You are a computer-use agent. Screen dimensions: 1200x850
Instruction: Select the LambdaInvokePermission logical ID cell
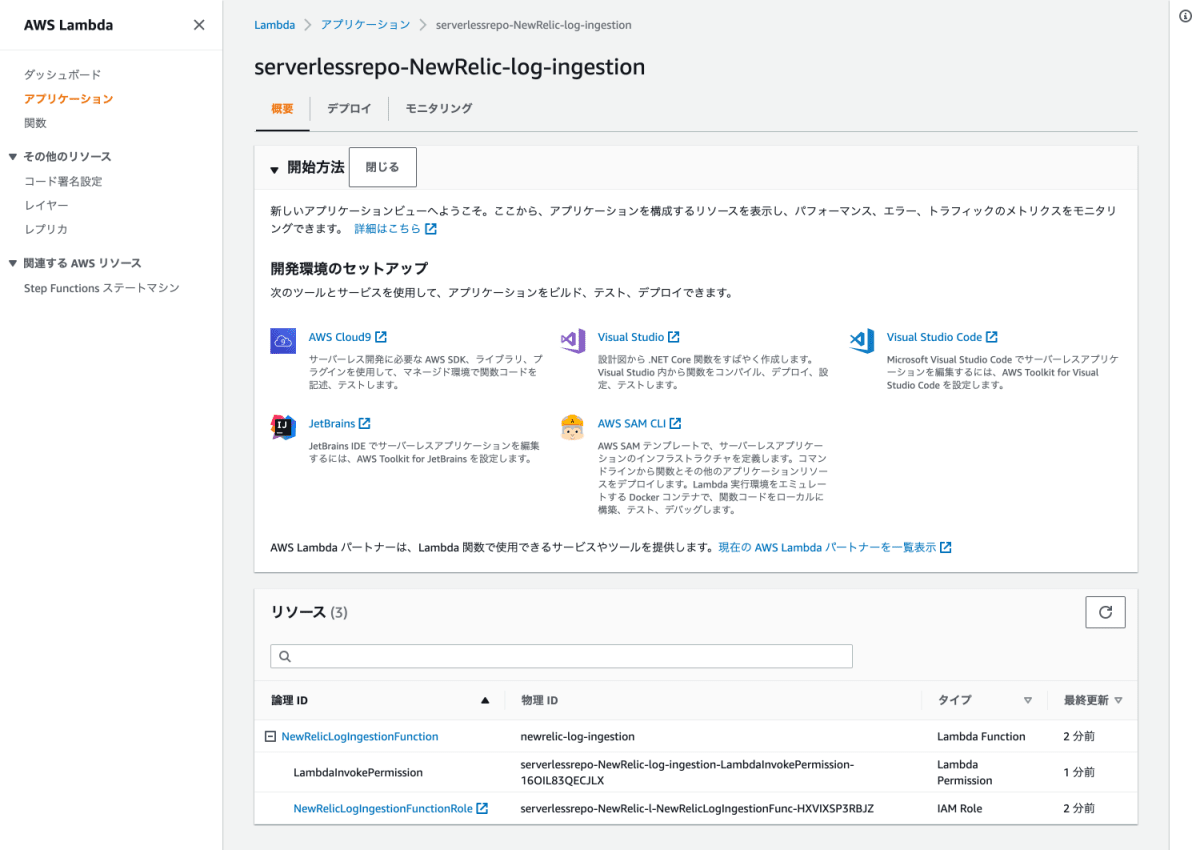358,772
